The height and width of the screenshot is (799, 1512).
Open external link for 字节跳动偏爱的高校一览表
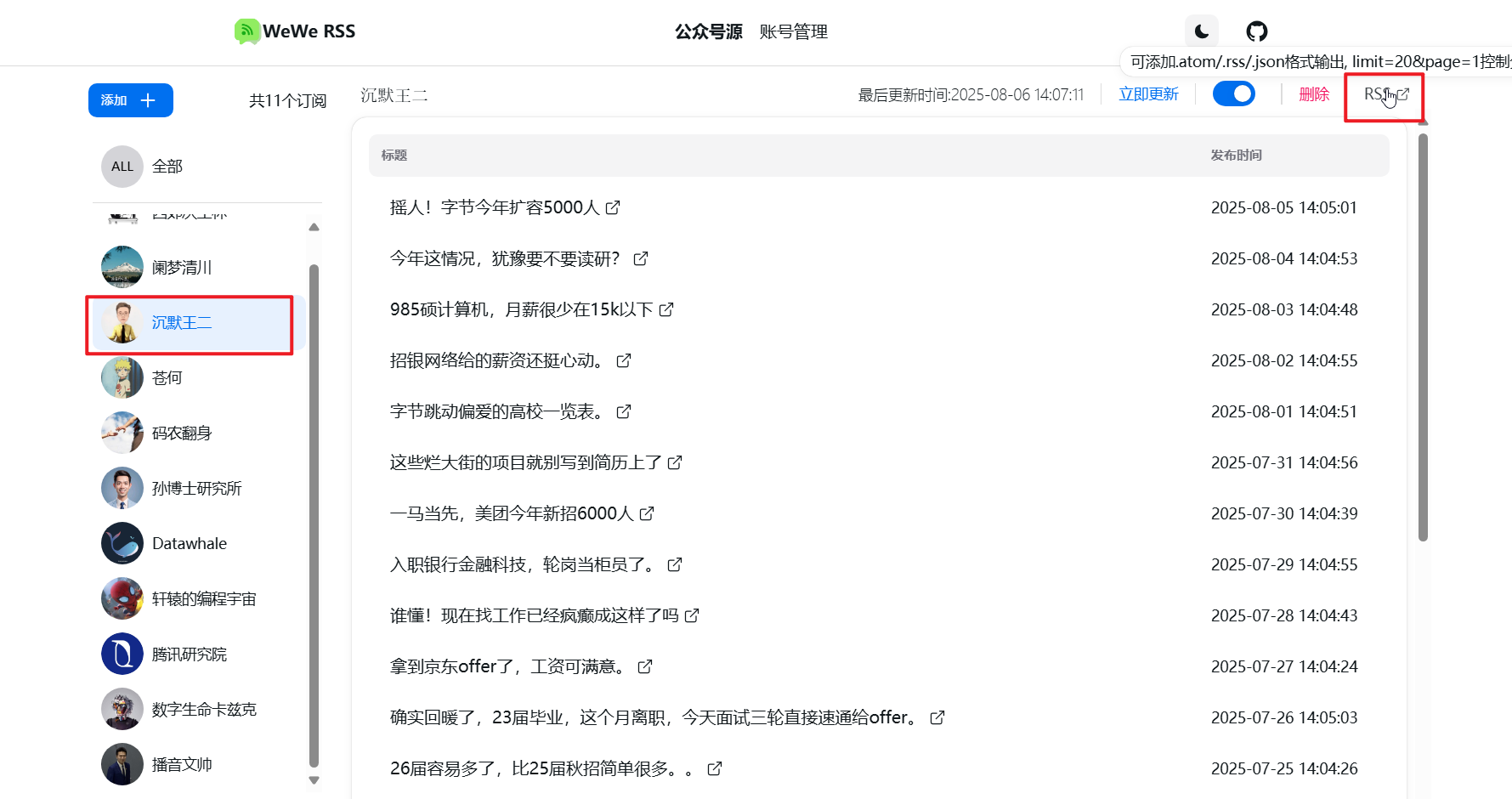624,411
